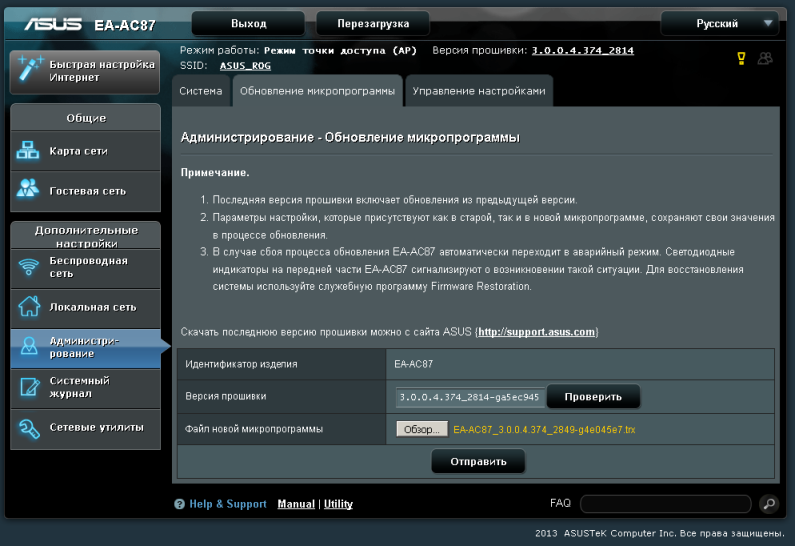Open the Manual link
This screenshot has width=795, height=546.
point(296,504)
